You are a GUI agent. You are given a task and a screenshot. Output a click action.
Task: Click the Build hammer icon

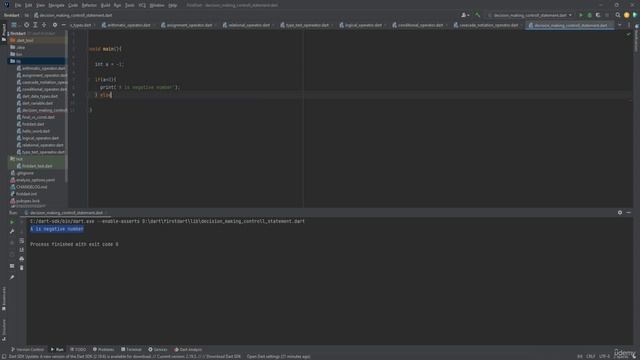tap(477, 15)
